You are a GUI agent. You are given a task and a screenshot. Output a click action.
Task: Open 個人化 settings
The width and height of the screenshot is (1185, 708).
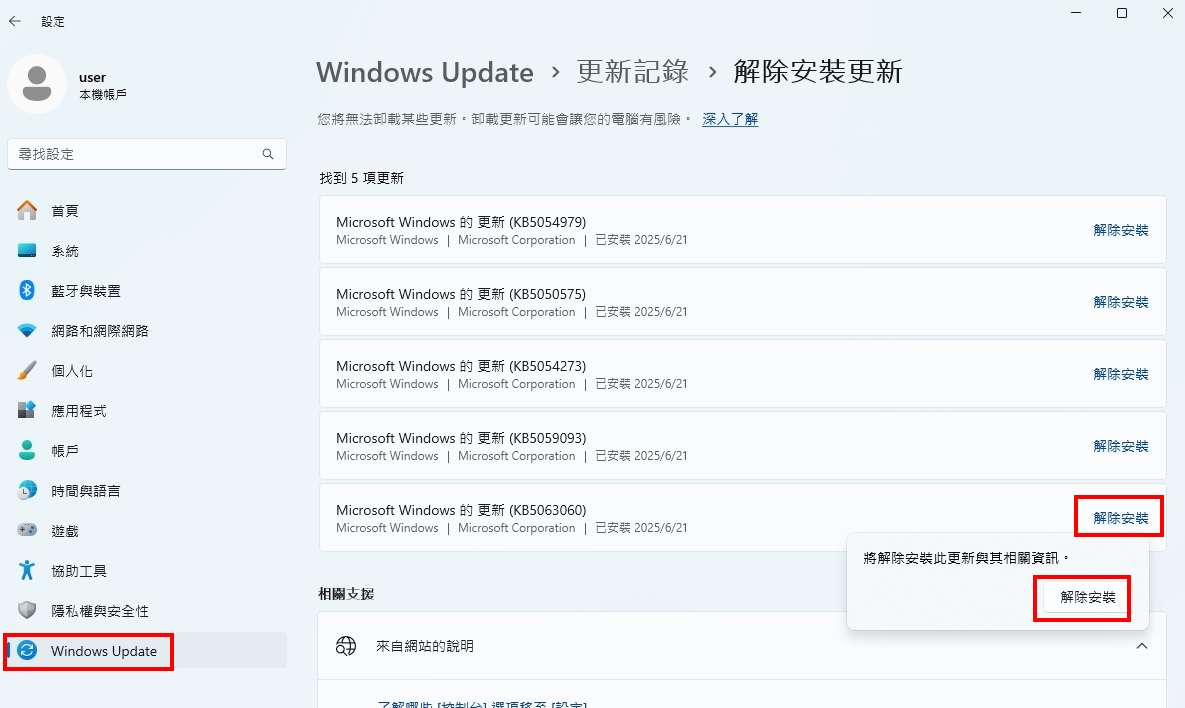coord(147,371)
